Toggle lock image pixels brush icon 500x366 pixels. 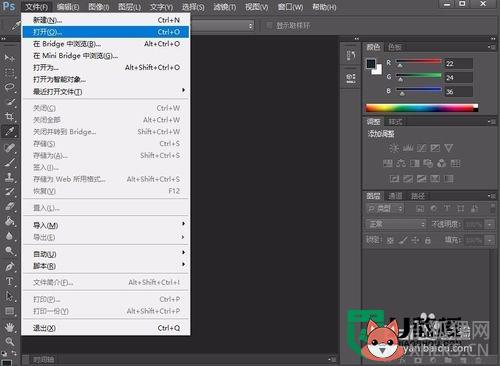[x=403, y=240]
